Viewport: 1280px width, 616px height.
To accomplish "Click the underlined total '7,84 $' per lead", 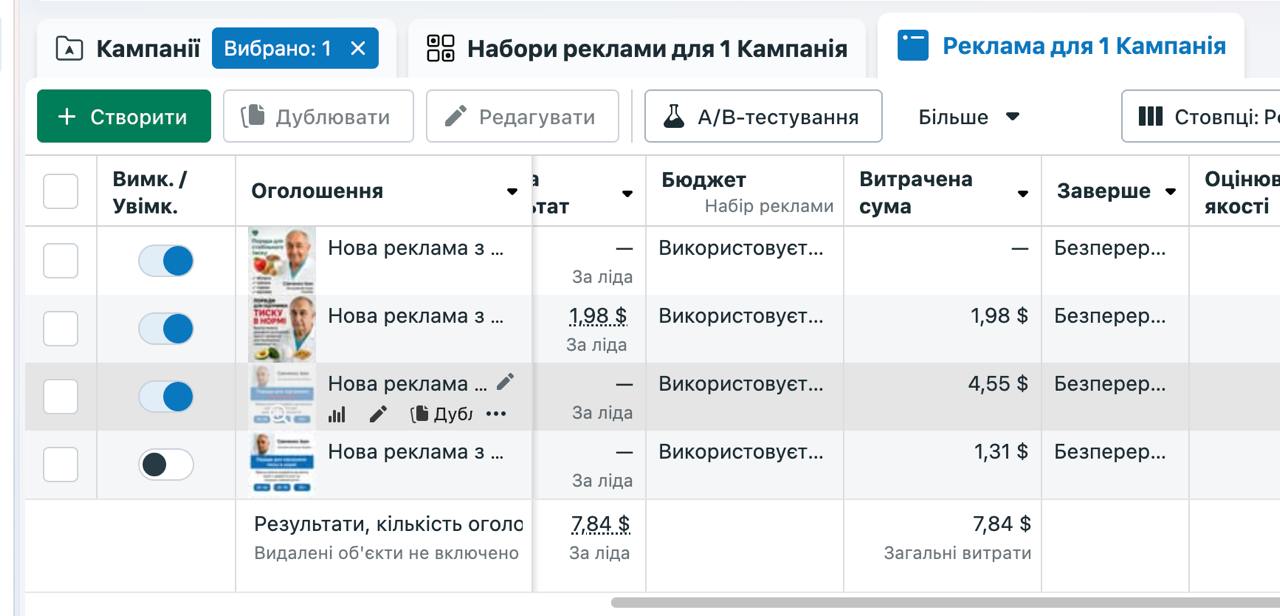I will [600, 524].
